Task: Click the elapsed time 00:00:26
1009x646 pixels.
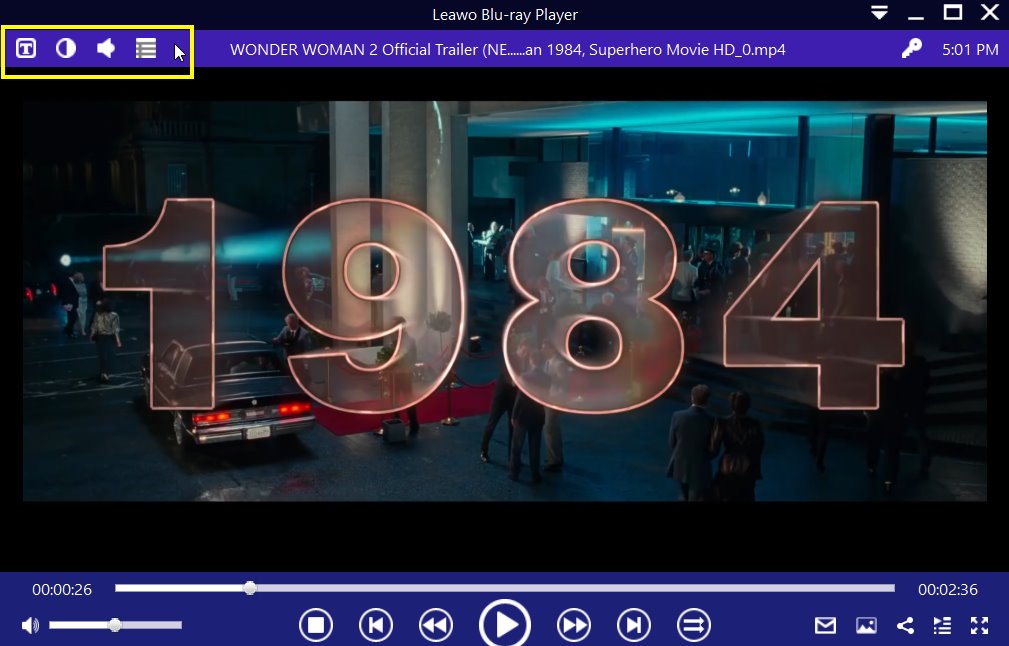Action: pyautogui.click(x=62, y=589)
